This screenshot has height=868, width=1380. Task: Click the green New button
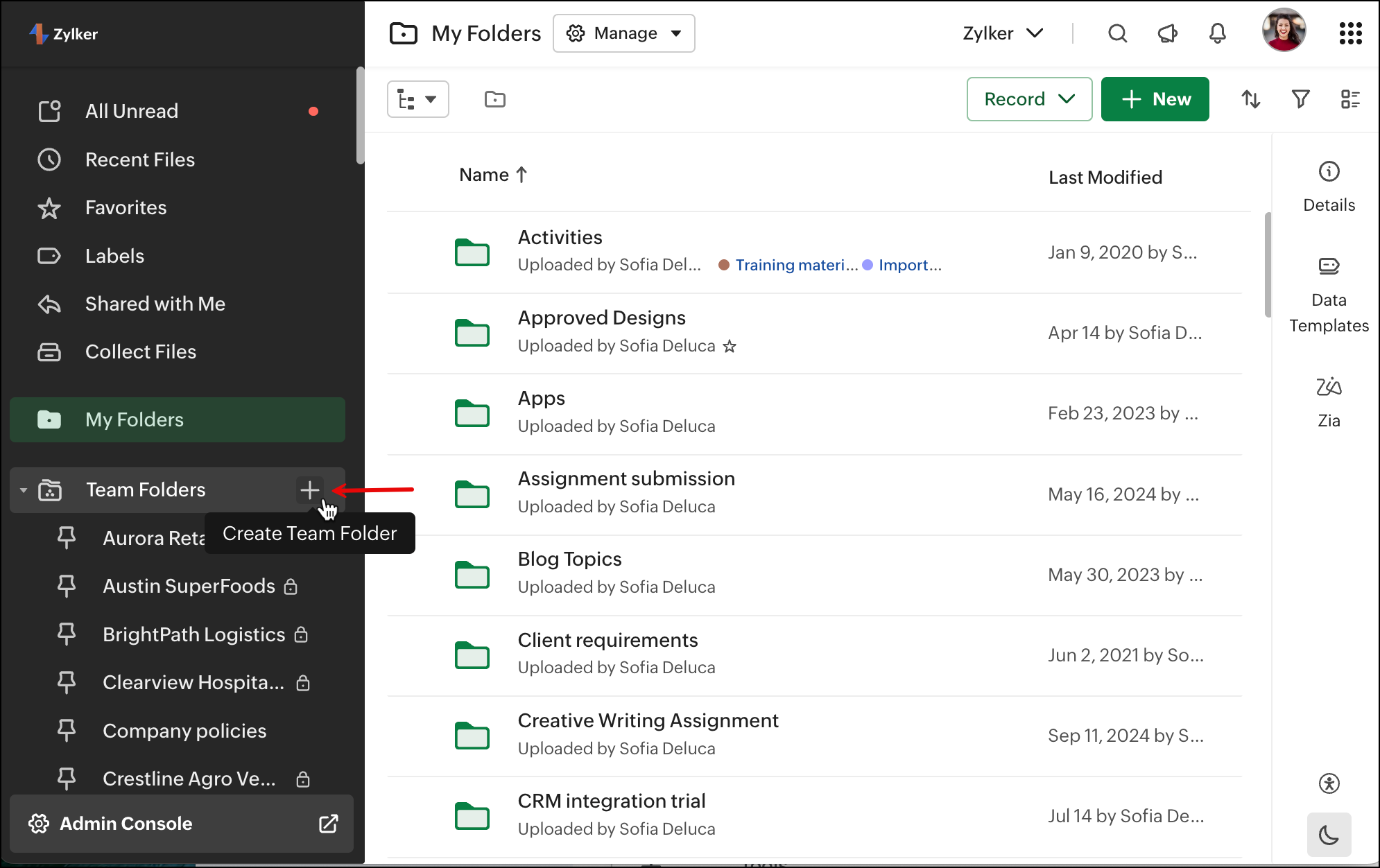(1155, 99)
